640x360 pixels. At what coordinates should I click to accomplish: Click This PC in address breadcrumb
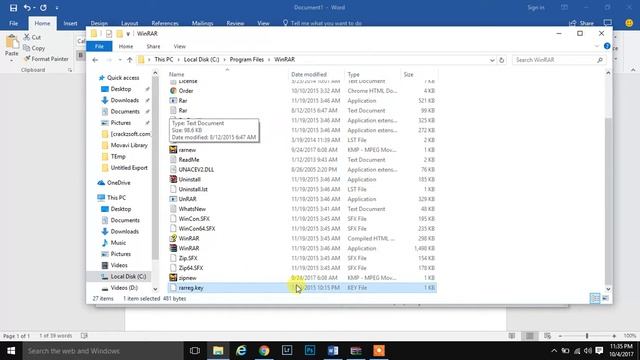164,60
